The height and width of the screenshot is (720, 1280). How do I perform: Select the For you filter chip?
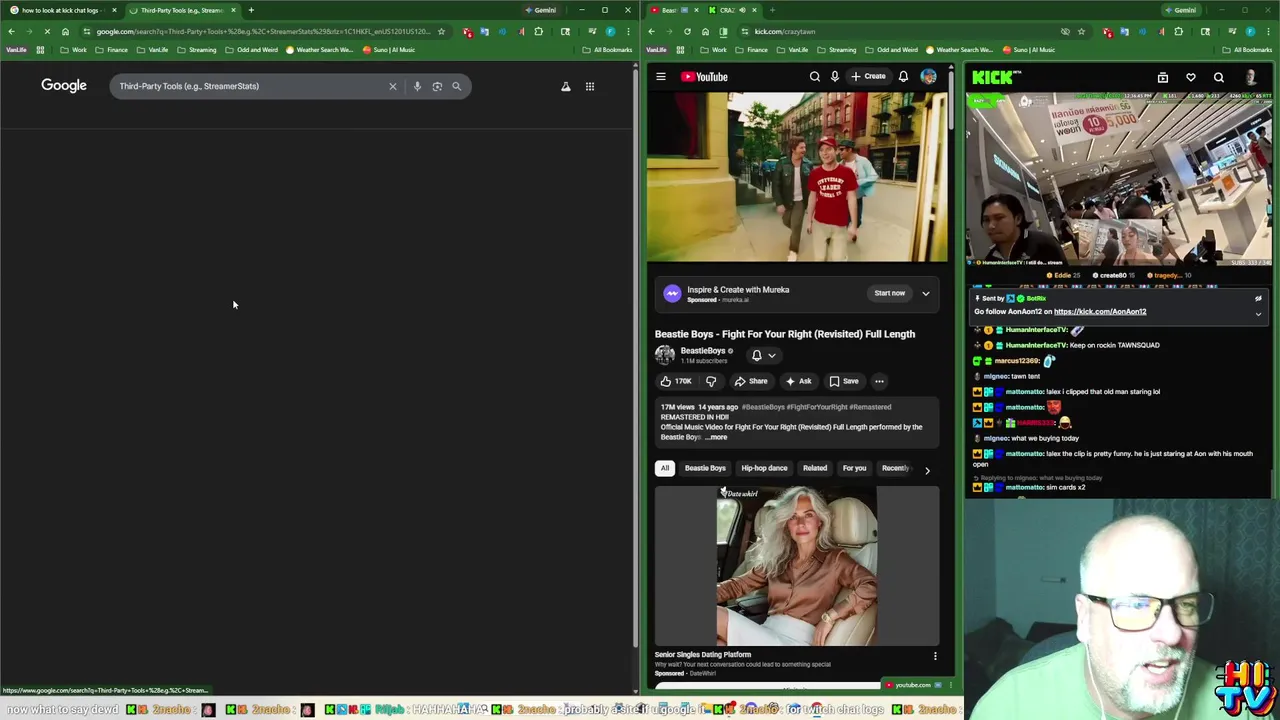854,468
